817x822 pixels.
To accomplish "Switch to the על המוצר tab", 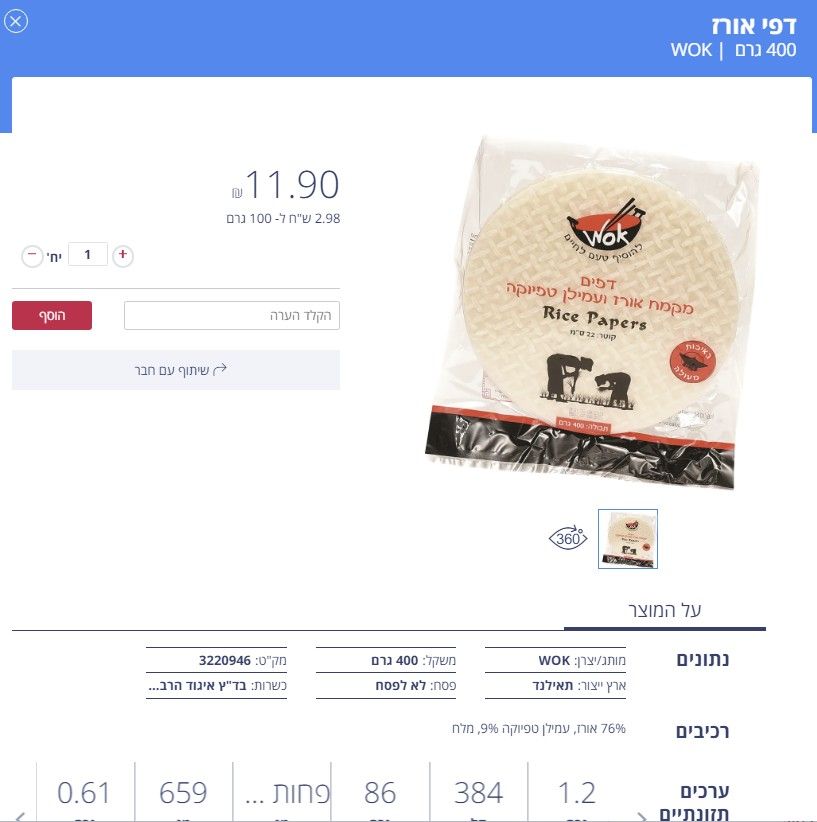I will point(664,610).
